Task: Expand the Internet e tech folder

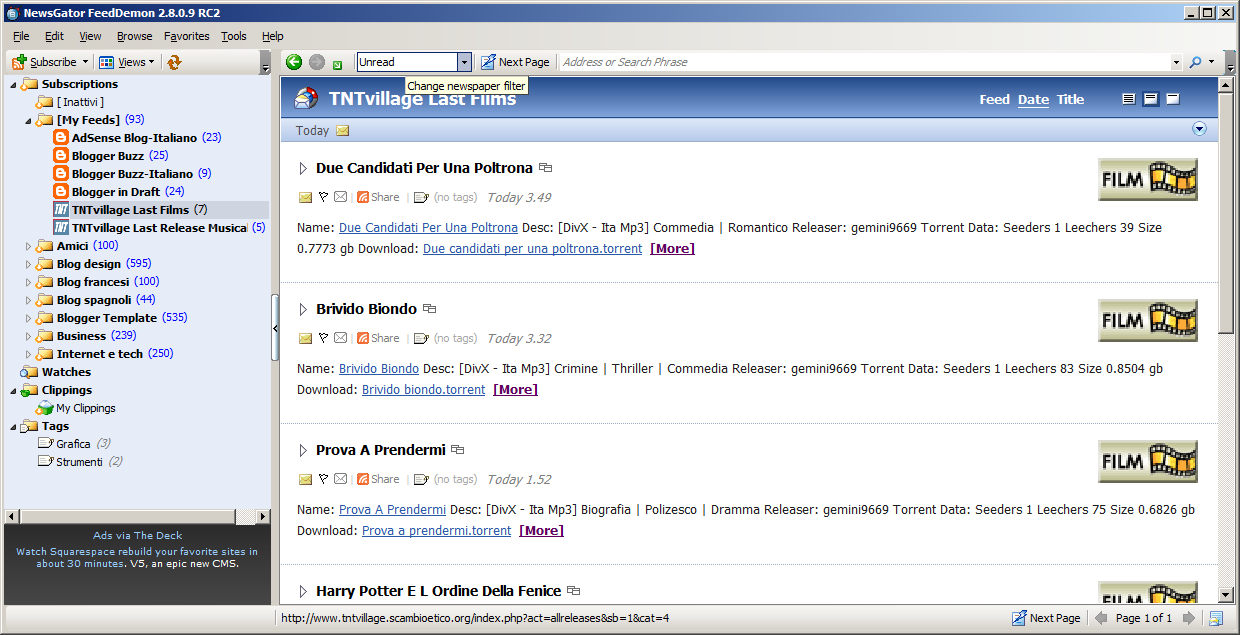Action: point(28,354)
